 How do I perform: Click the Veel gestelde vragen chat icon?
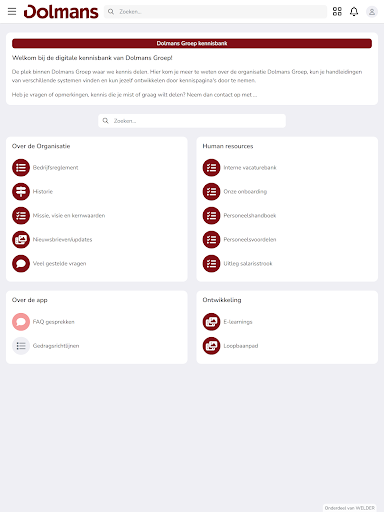pos(21,263)
